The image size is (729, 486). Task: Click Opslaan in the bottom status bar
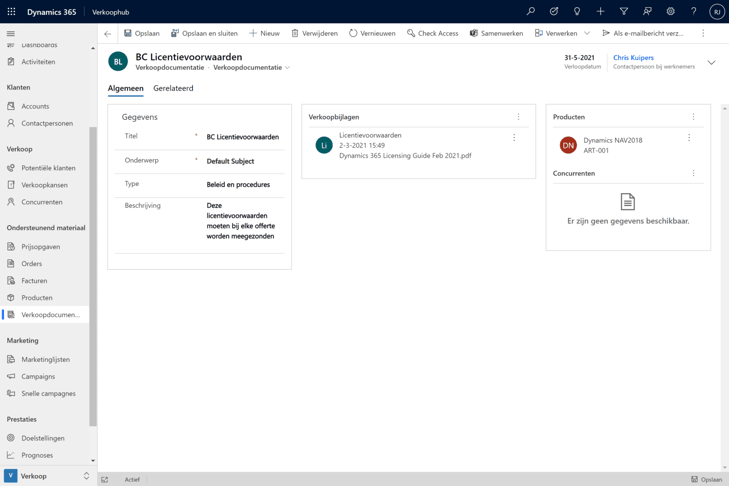point(706,479)
